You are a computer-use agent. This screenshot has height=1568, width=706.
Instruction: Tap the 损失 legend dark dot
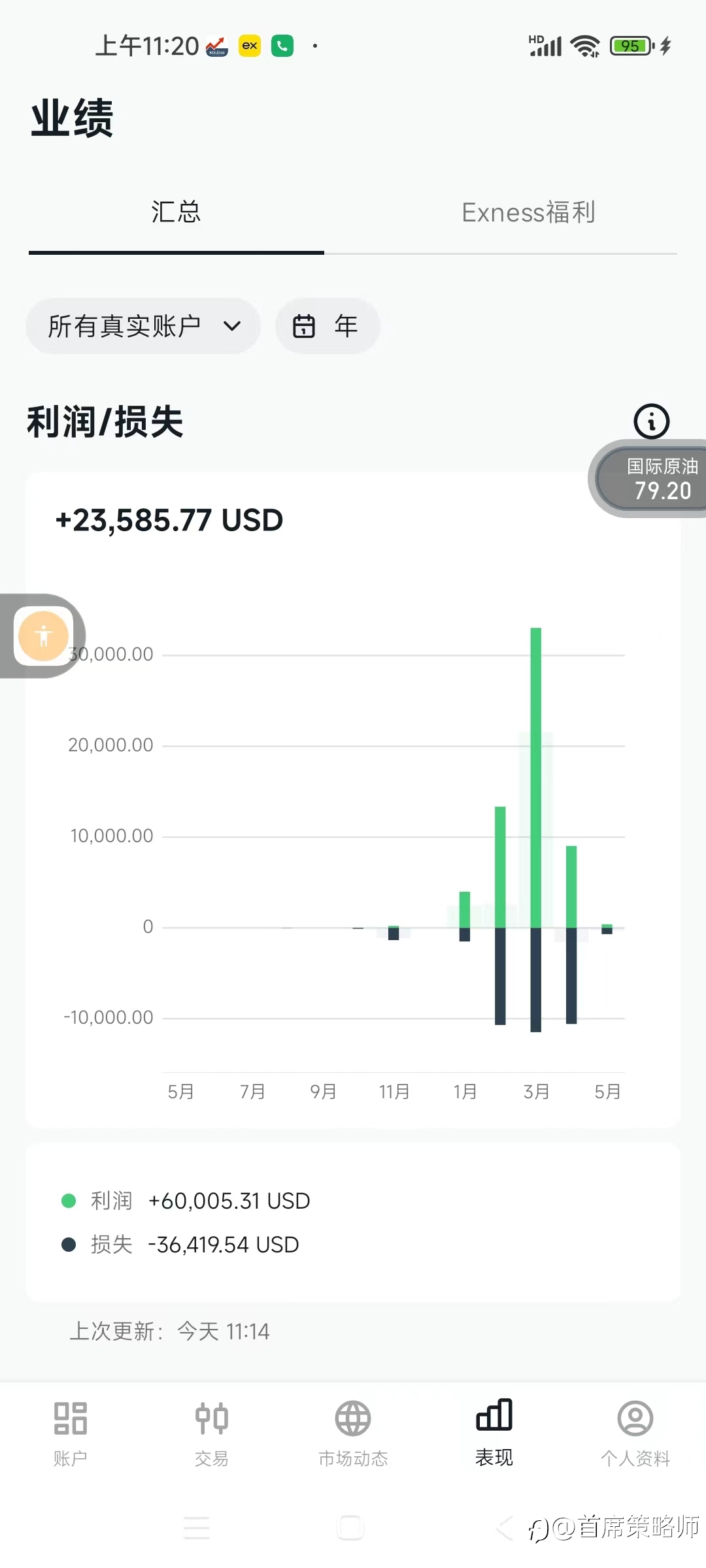69,1245
